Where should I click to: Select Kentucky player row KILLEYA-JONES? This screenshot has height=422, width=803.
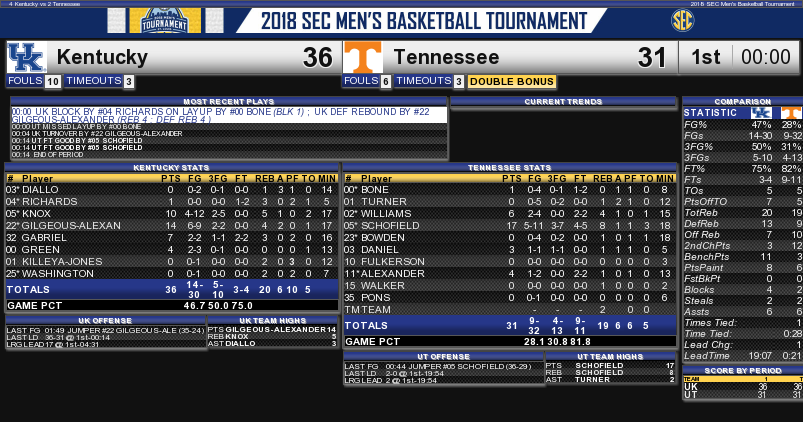(x=172, y=262)
